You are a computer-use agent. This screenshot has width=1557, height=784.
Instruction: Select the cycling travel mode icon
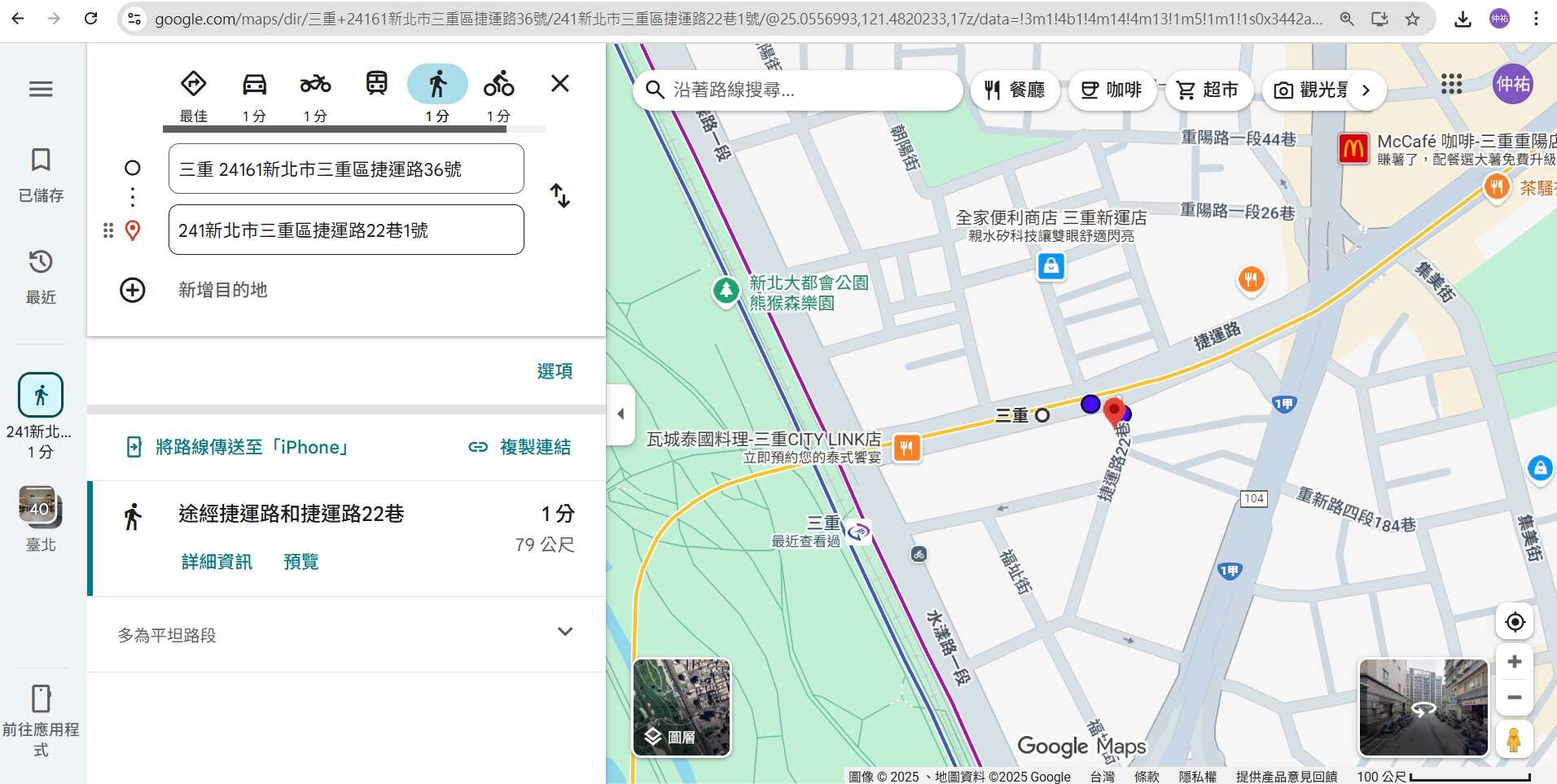point(498,85)
